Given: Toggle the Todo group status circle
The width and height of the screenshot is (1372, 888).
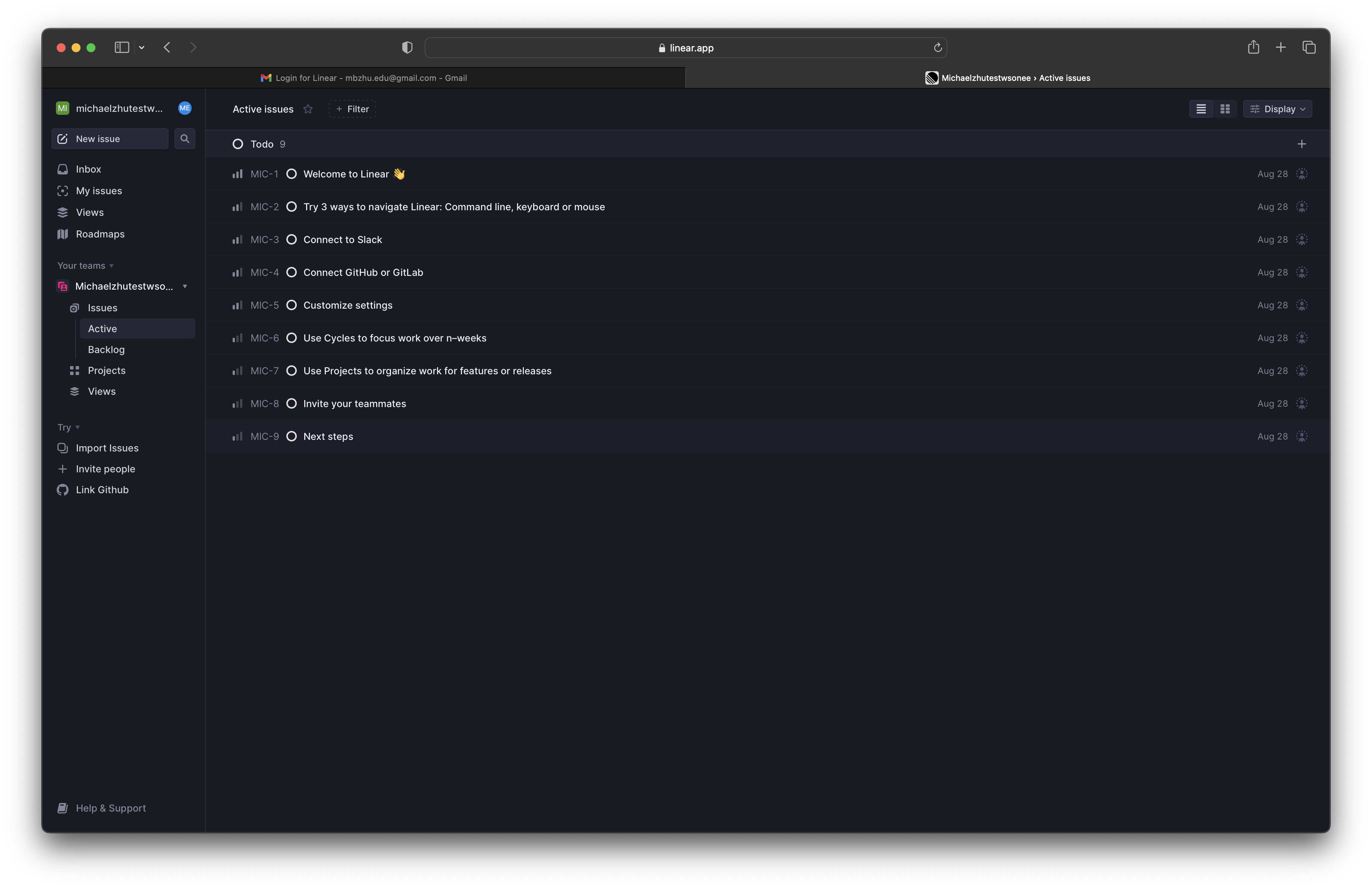Looking at the screenshot, I should coord(237,144).
